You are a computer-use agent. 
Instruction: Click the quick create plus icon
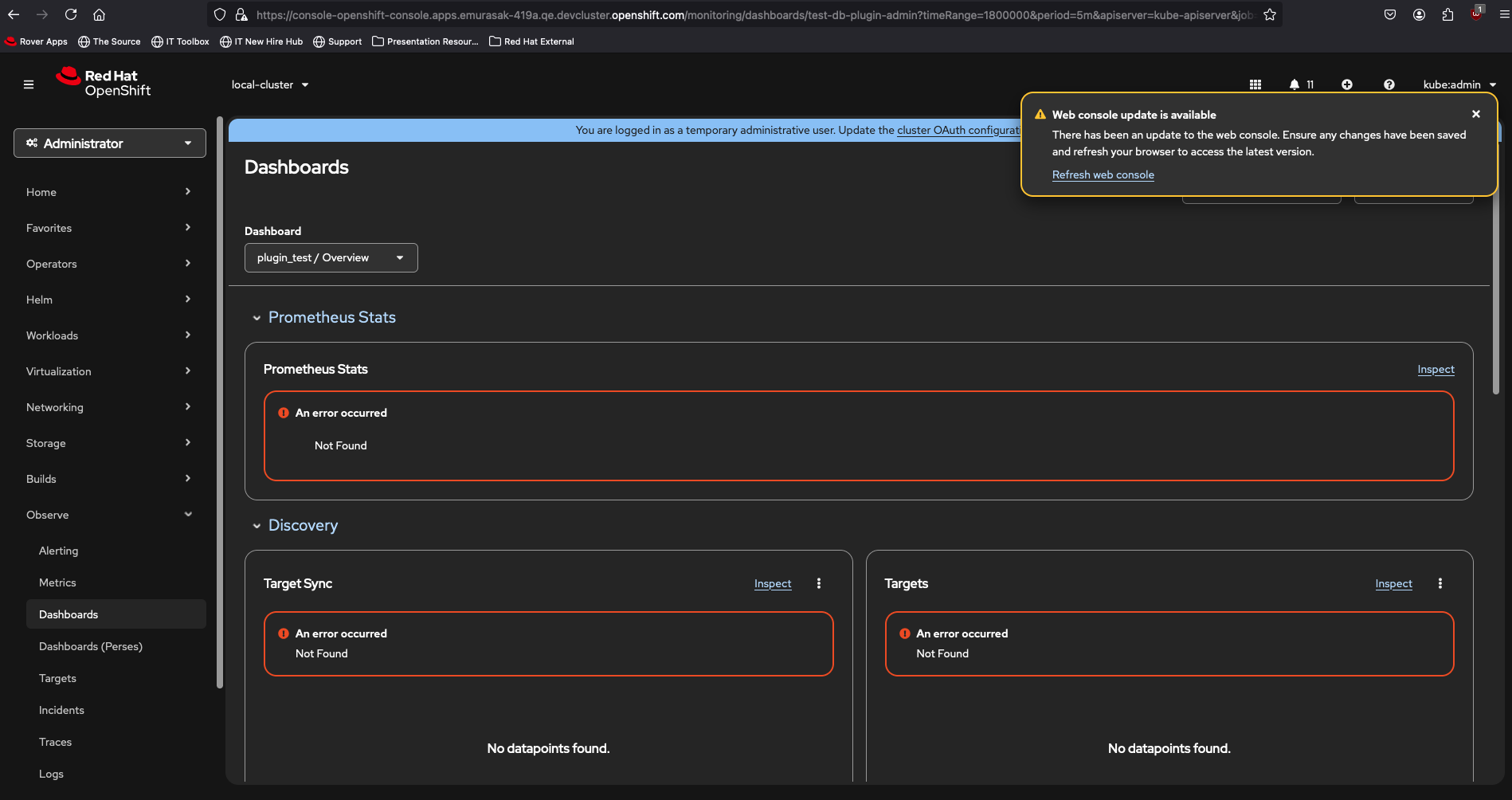[1347, 84]
